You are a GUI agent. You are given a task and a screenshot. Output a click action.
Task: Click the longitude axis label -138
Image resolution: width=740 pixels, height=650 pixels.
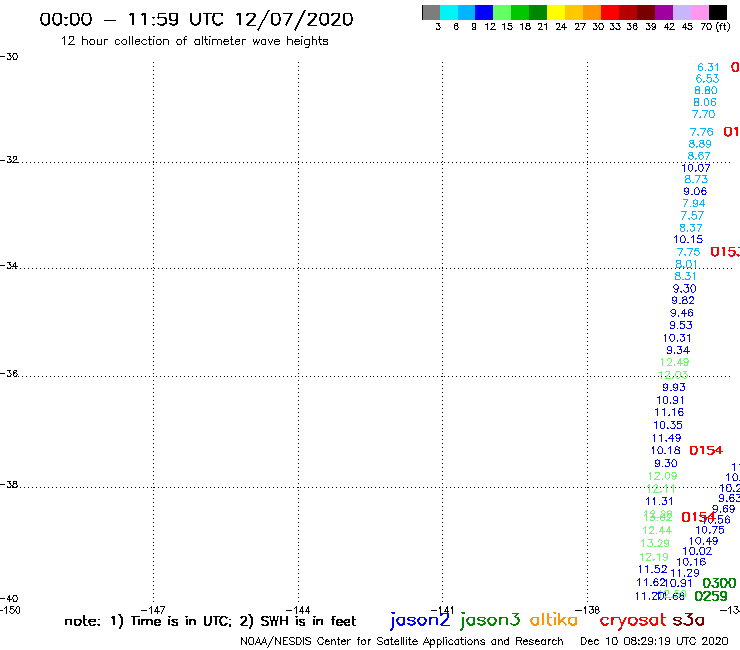pyautogui.click(x=588, y=610)
